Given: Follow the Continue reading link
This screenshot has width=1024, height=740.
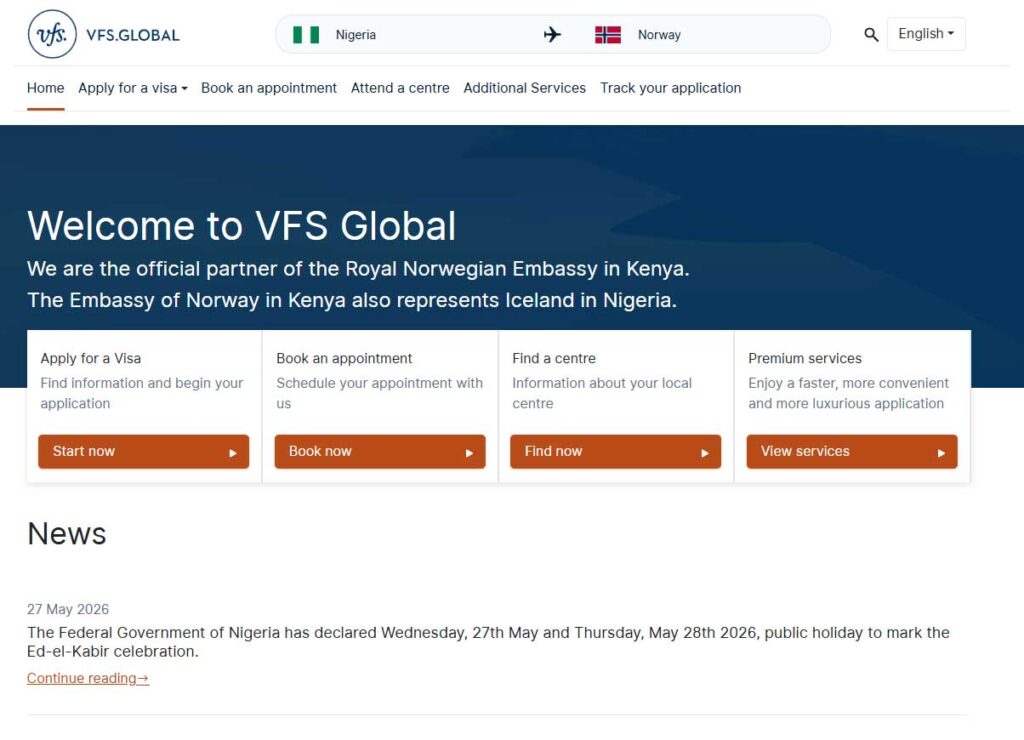Looking at the screenshot, I should [88, 678].
